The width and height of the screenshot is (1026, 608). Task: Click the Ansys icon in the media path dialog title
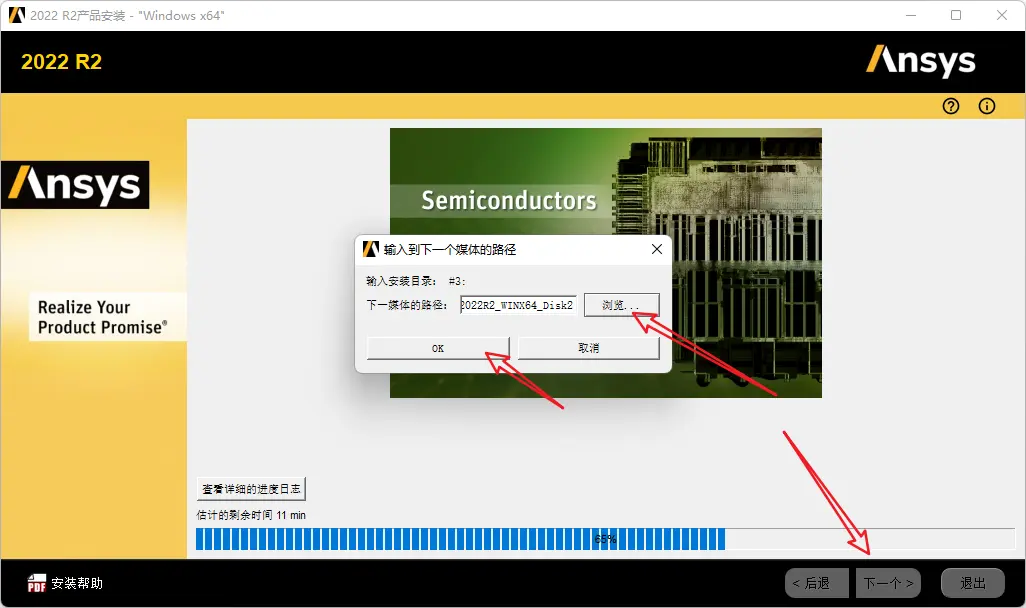371,249
